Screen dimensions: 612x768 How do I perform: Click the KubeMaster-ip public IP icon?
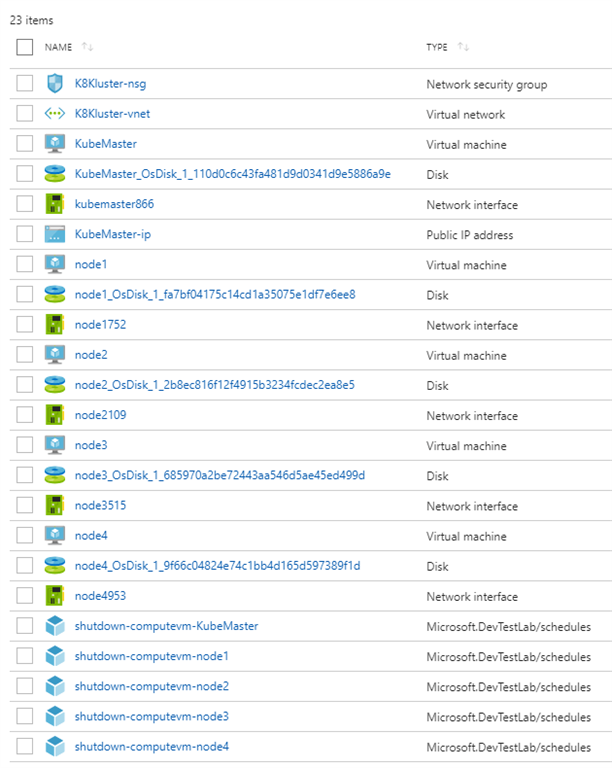55,234
